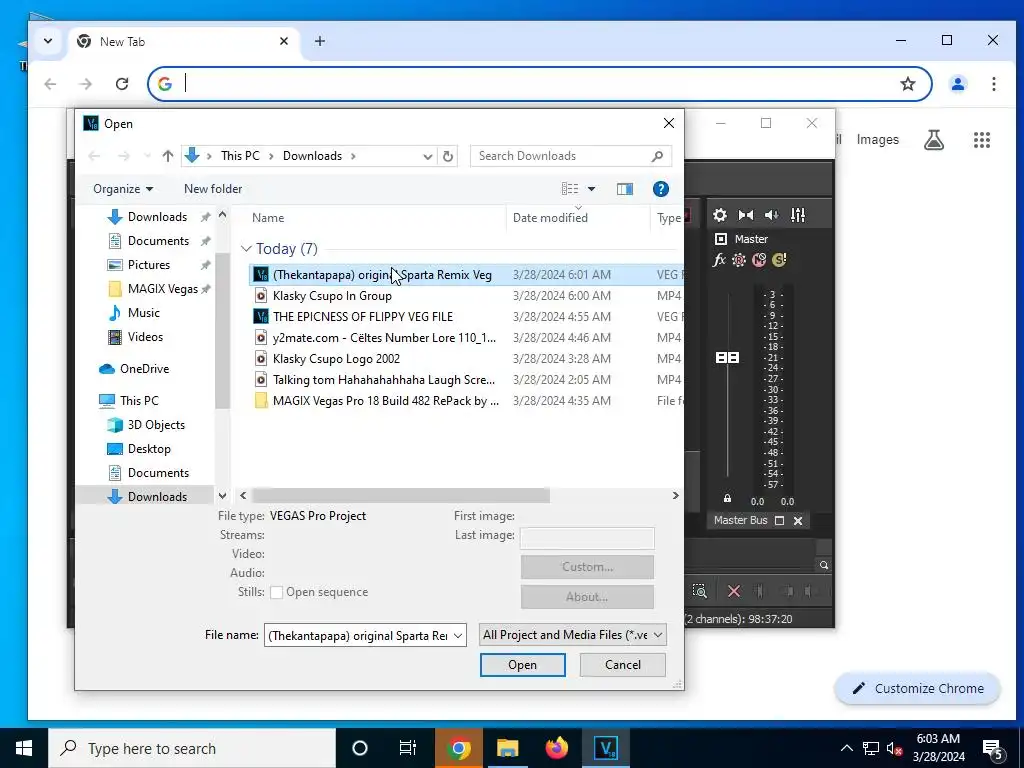Click the horizontal scrollbar in file list
The width and height of the screenshot is (1024, 768).
[x=401, y=496]
